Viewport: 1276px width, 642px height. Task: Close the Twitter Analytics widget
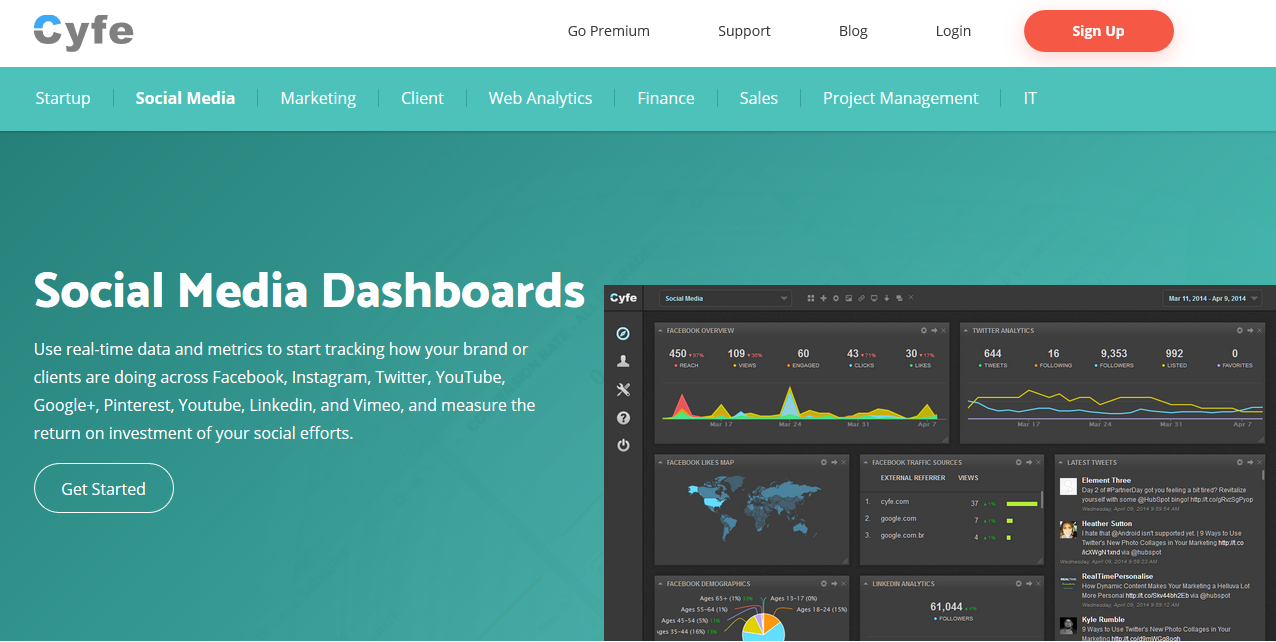[1260, 330]
